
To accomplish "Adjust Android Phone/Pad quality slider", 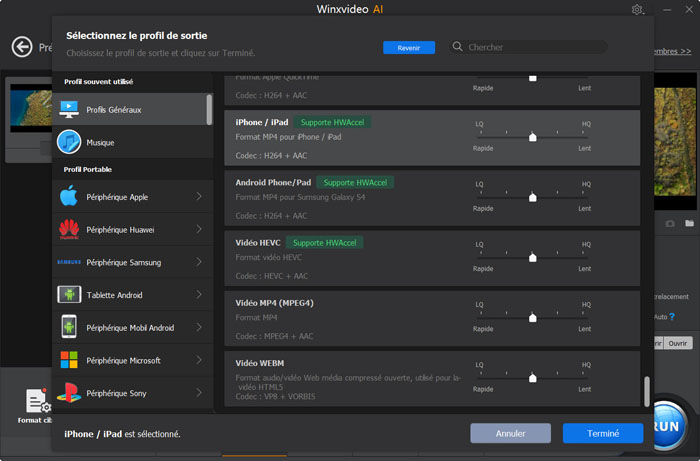I will click(532, 197).
